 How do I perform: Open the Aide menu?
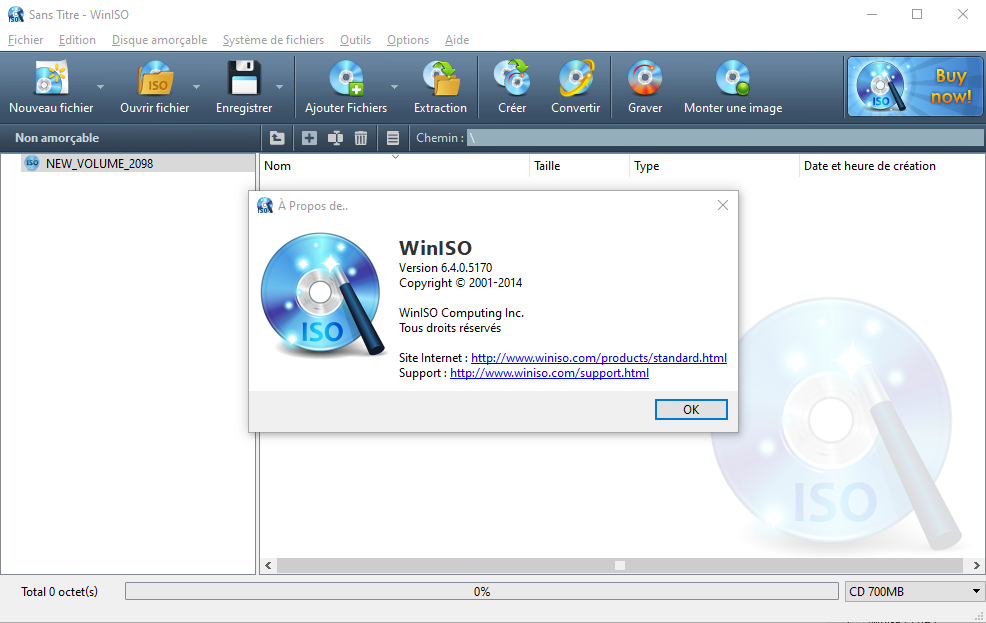[457, 40]
